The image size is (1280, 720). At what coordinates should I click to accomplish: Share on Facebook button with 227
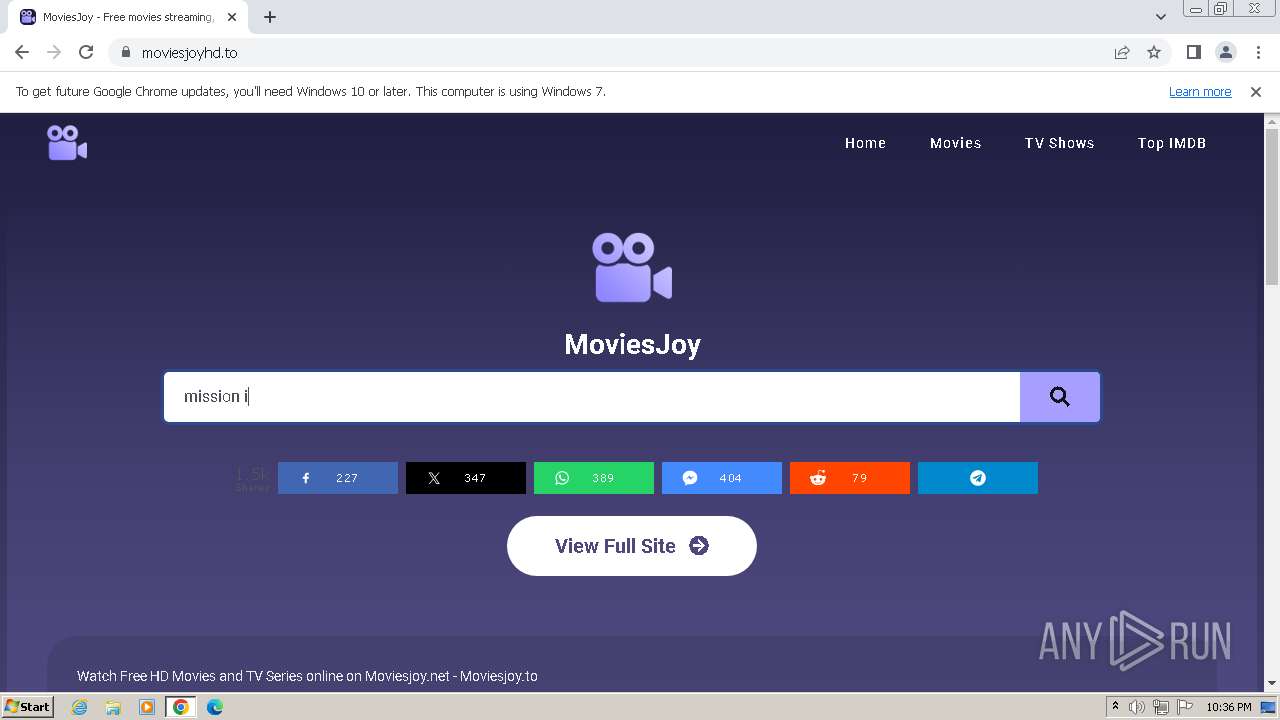click(338, 478)
